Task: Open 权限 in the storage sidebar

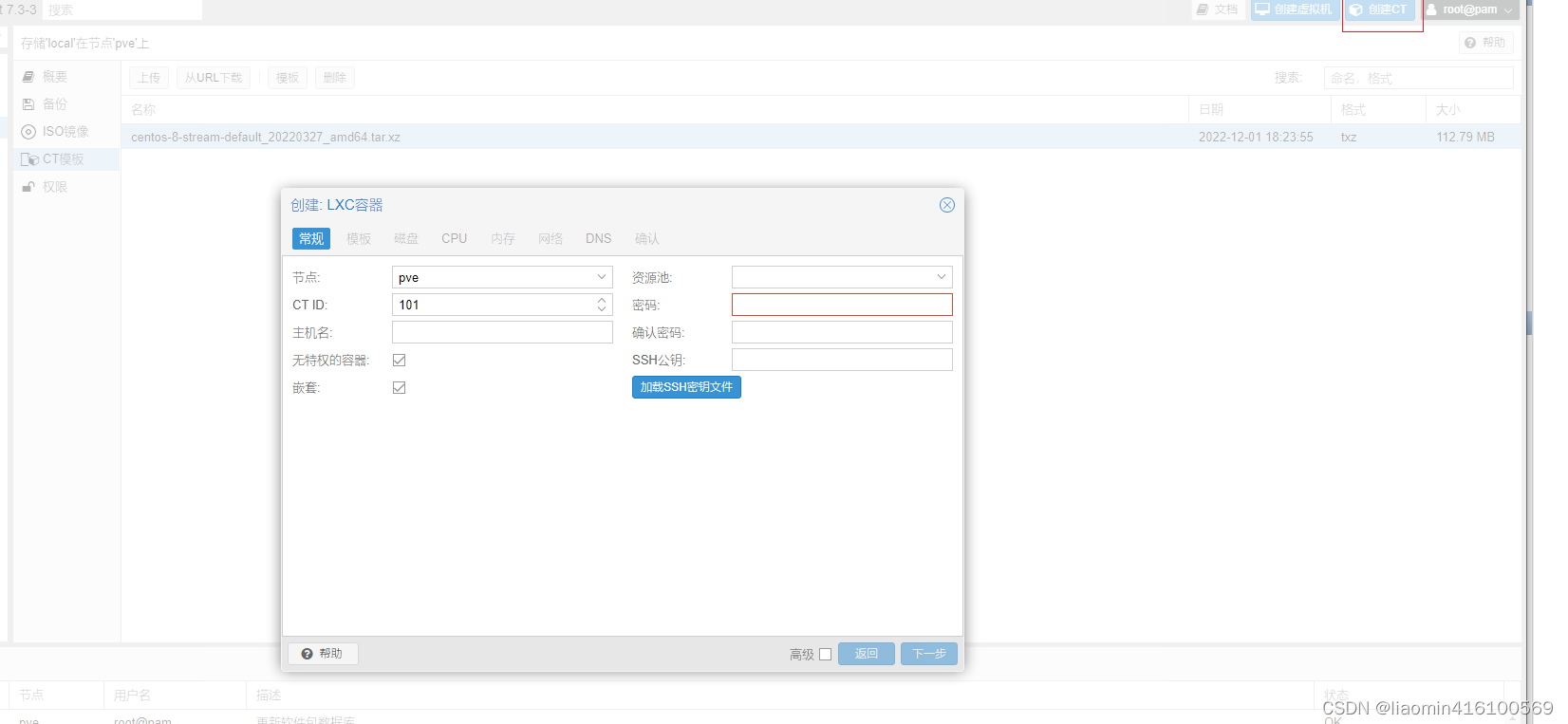Action: pyautogui.click(x=66, y=187)
